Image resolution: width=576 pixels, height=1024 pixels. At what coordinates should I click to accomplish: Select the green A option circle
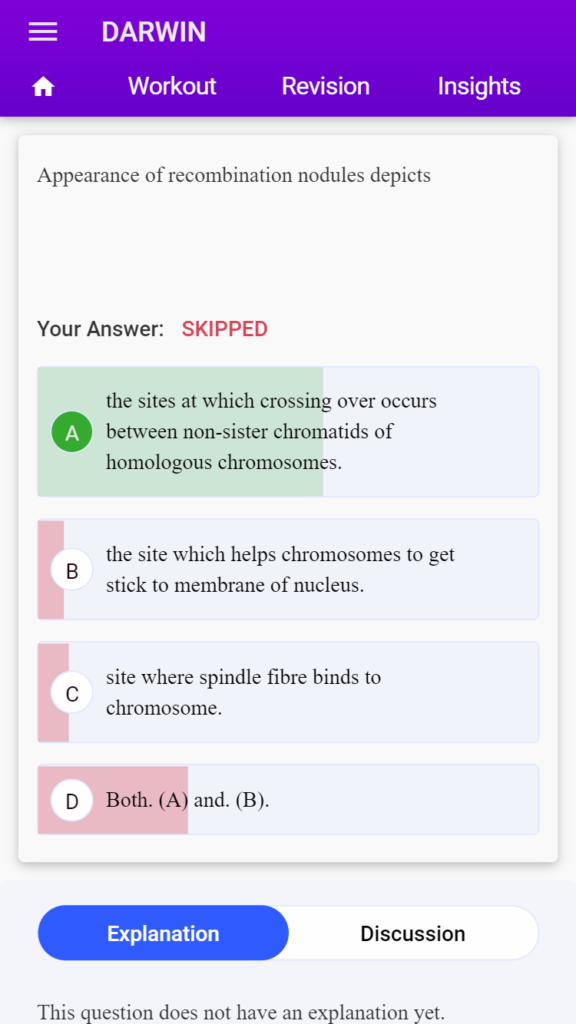(x=72, y=432)
